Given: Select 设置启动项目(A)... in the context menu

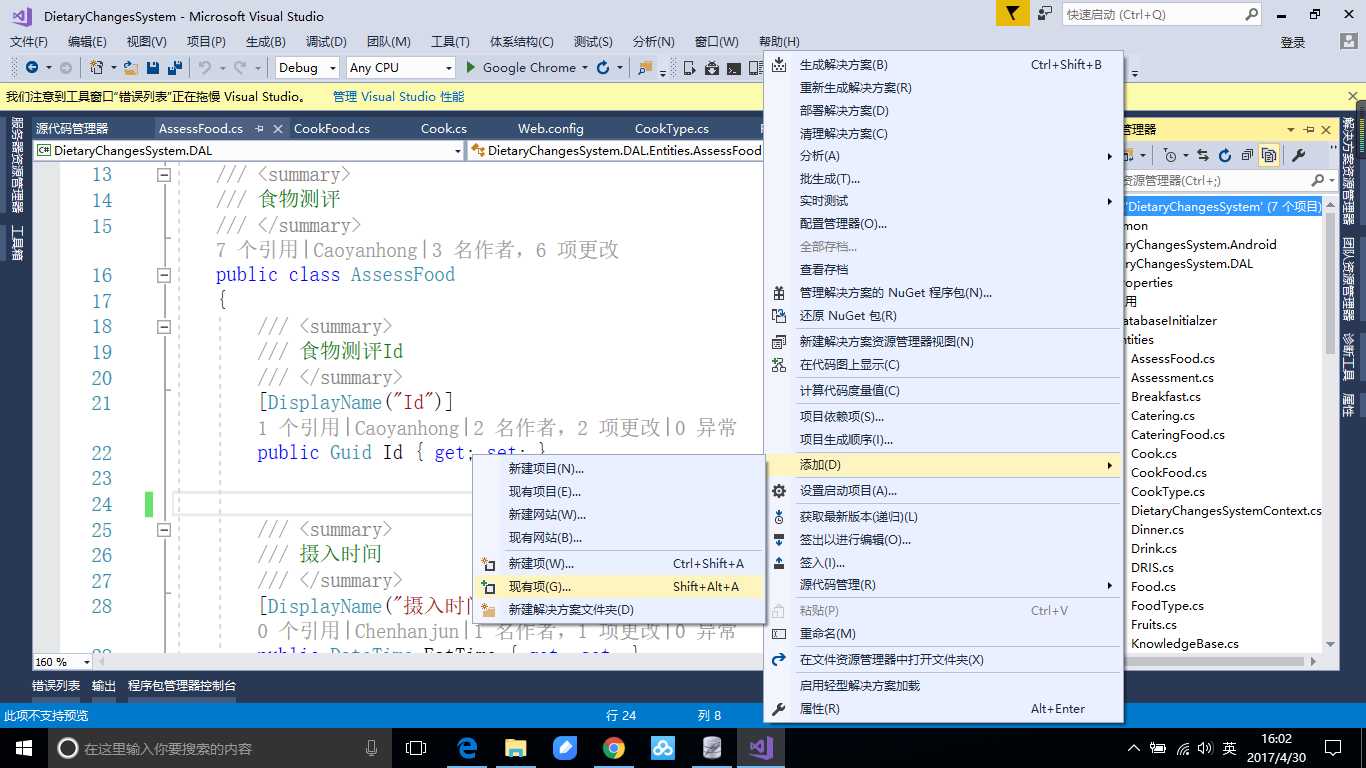Looking at the screenshot, I should (x=943, y=491).
